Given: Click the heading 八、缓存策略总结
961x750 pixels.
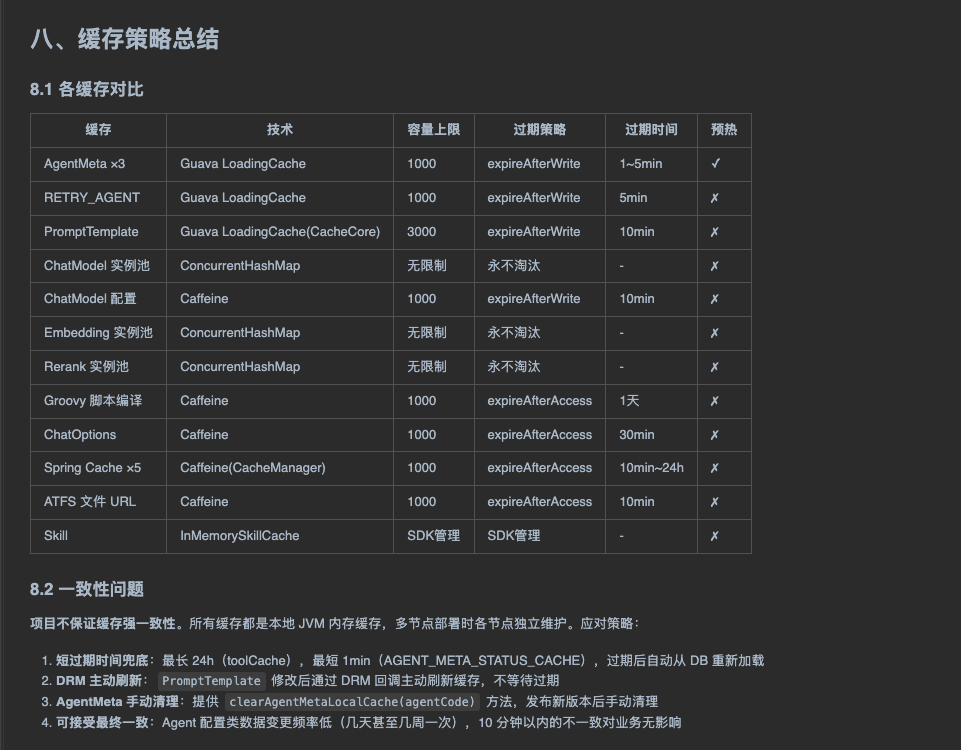Looking at the screenshot, I should tap(124, 39).
